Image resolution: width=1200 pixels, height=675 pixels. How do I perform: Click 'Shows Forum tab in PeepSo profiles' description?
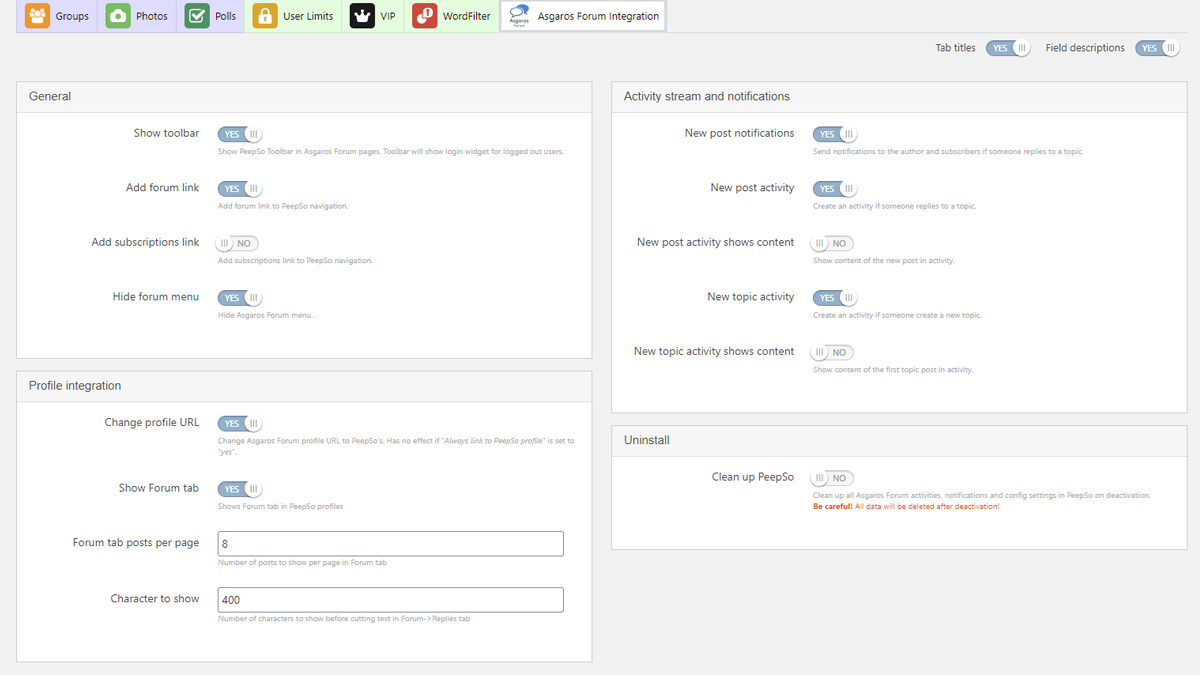coord(281,507)
